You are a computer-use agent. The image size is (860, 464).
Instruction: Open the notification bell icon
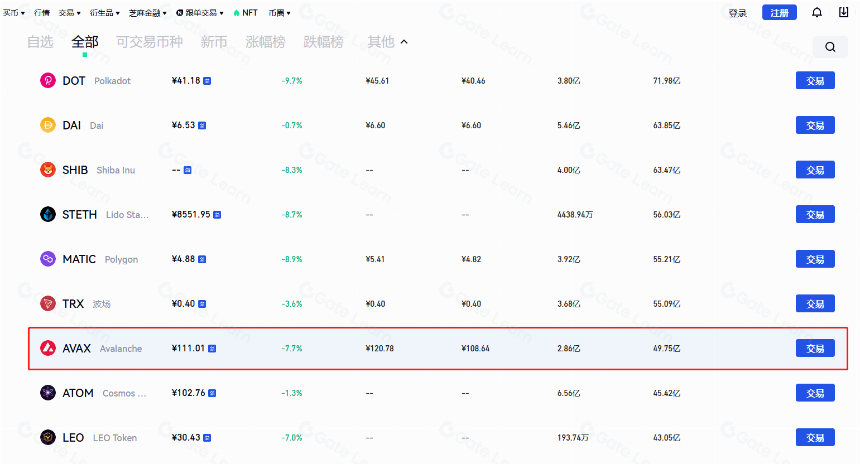817,12
